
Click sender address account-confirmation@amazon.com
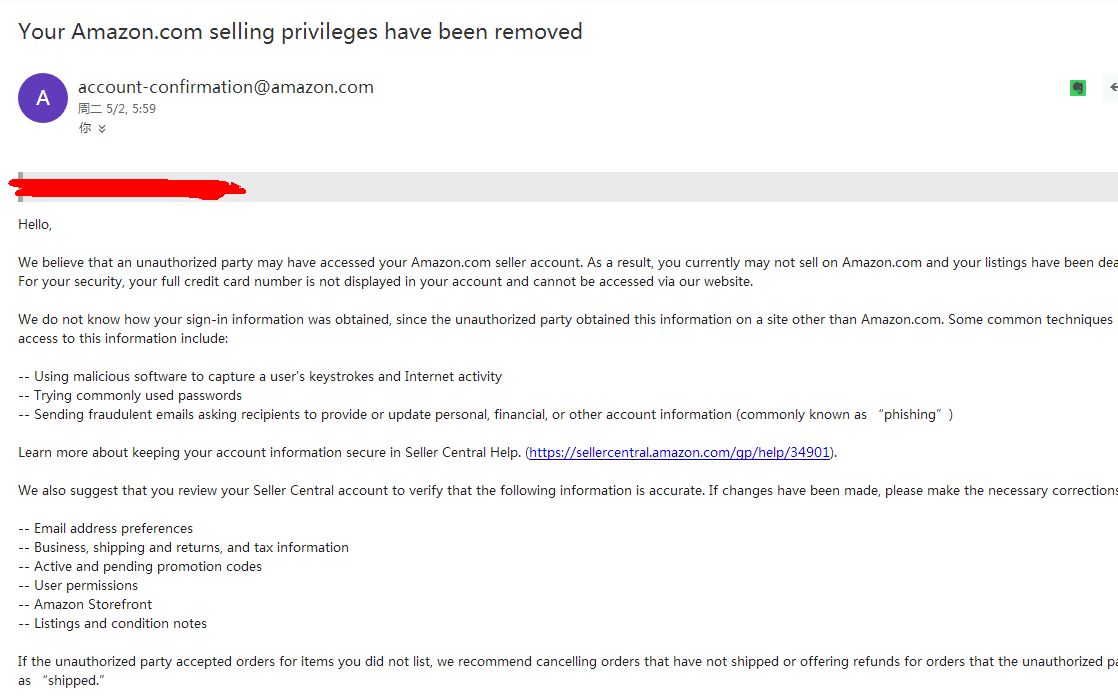coord(226,87)
